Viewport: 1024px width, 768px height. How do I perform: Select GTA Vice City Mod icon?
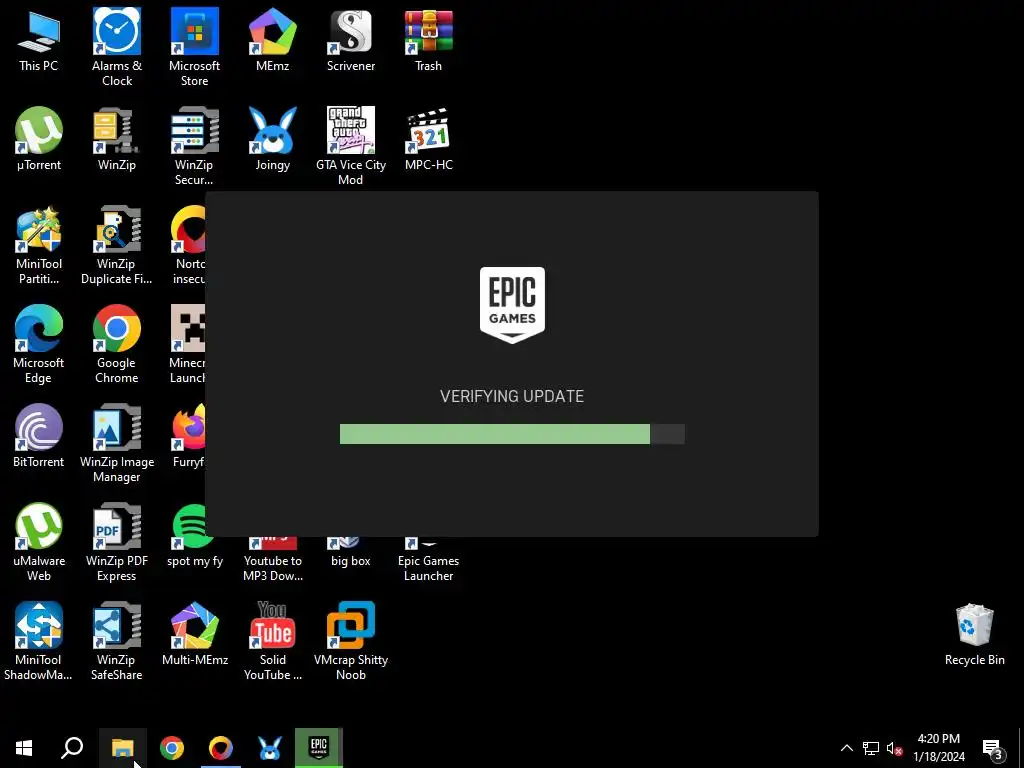coord(351,146)
